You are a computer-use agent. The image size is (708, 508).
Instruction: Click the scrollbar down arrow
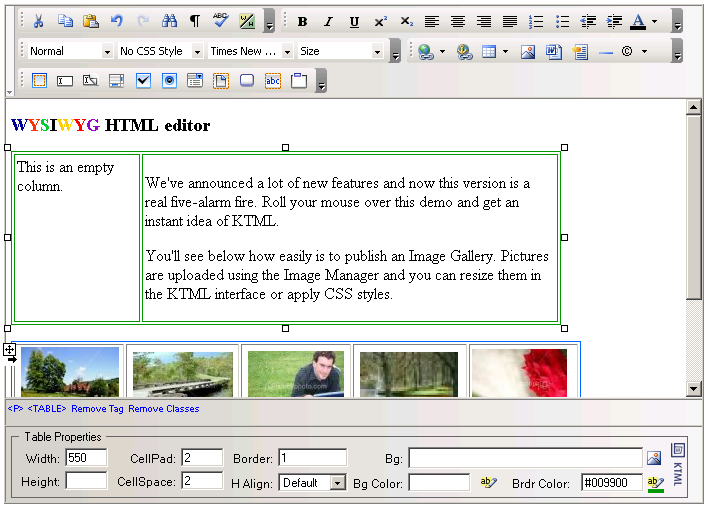[694, 388]
